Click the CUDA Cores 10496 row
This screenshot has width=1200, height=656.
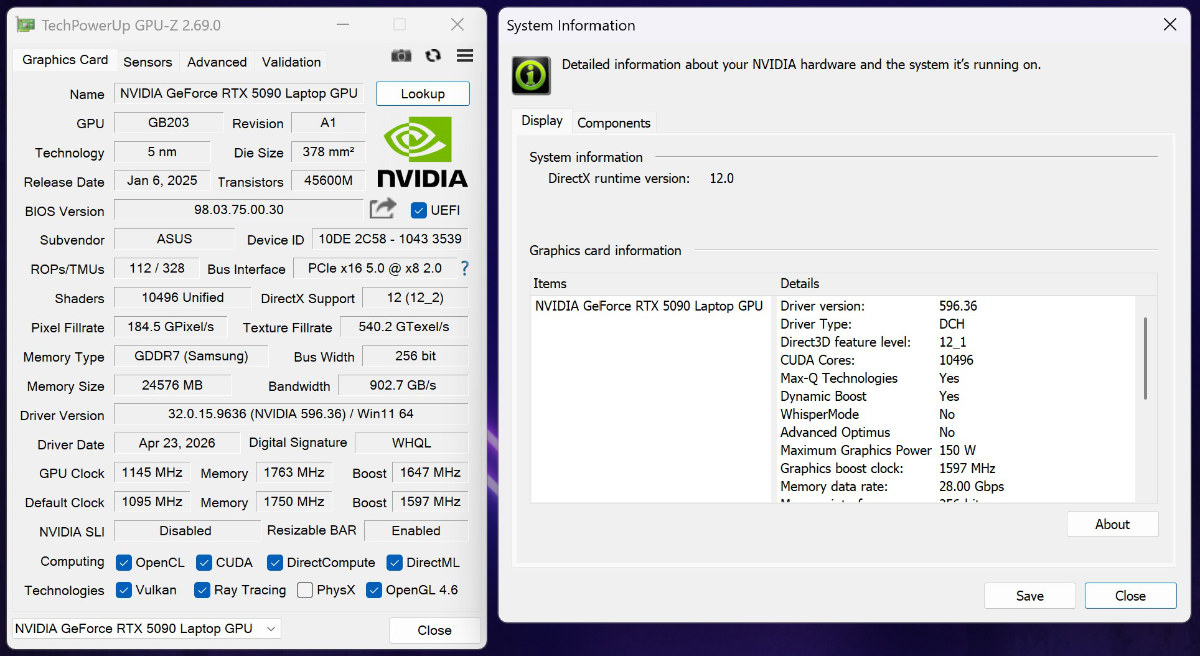coord(957,360)
